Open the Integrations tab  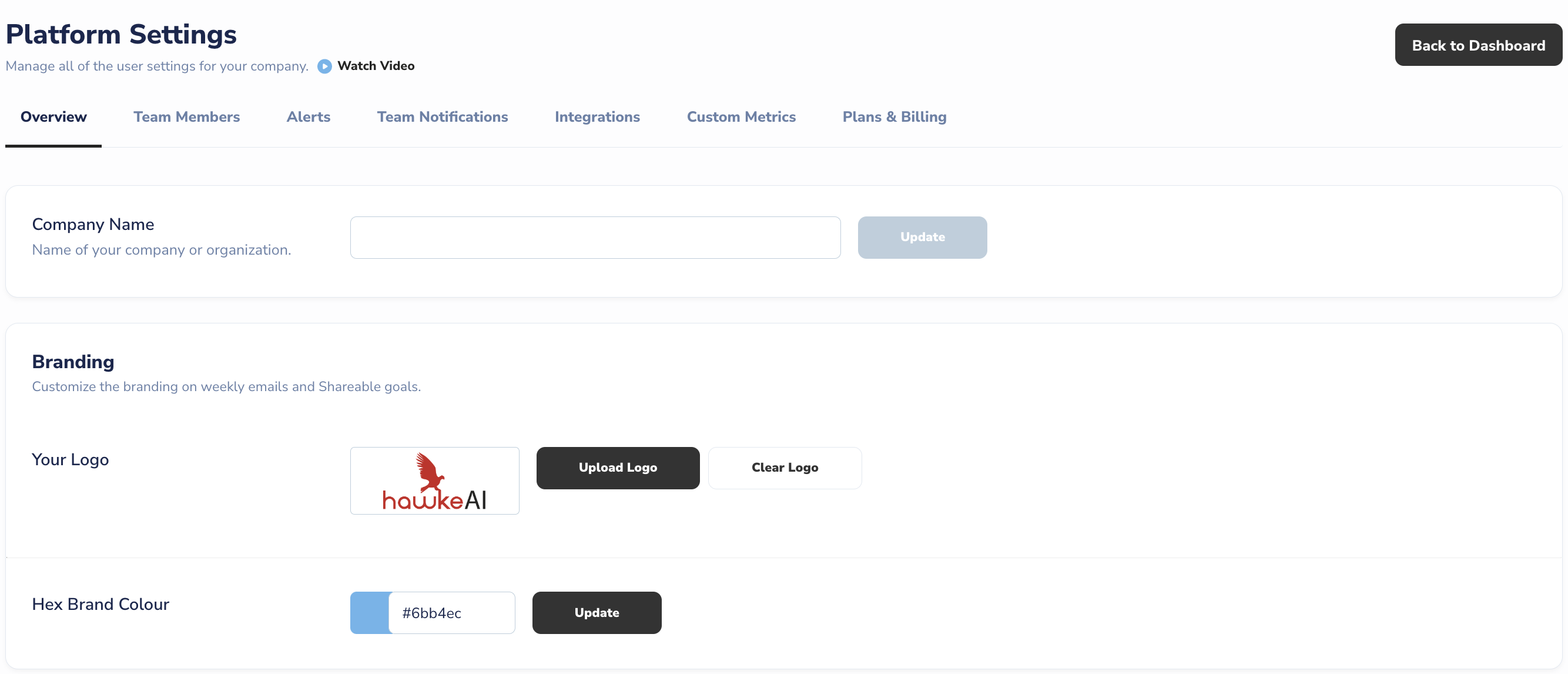pyautogui.click(x=597, y=117)
